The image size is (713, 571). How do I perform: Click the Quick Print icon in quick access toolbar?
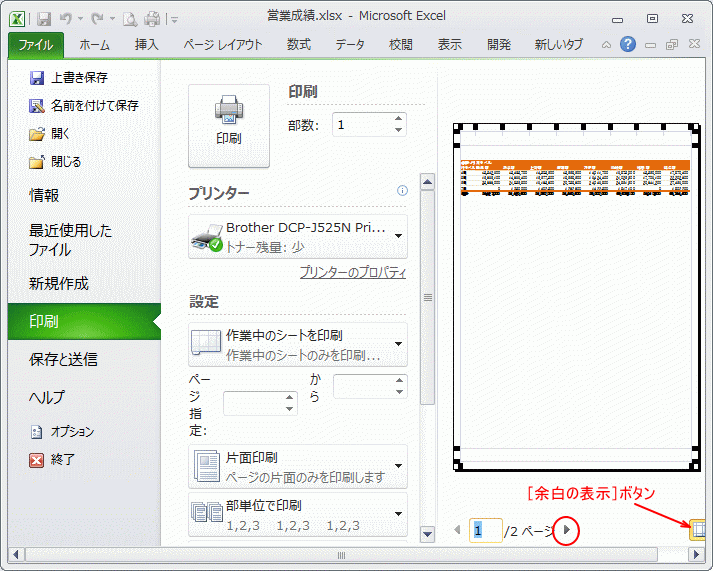pyautogui.click(x=152, y=19)
